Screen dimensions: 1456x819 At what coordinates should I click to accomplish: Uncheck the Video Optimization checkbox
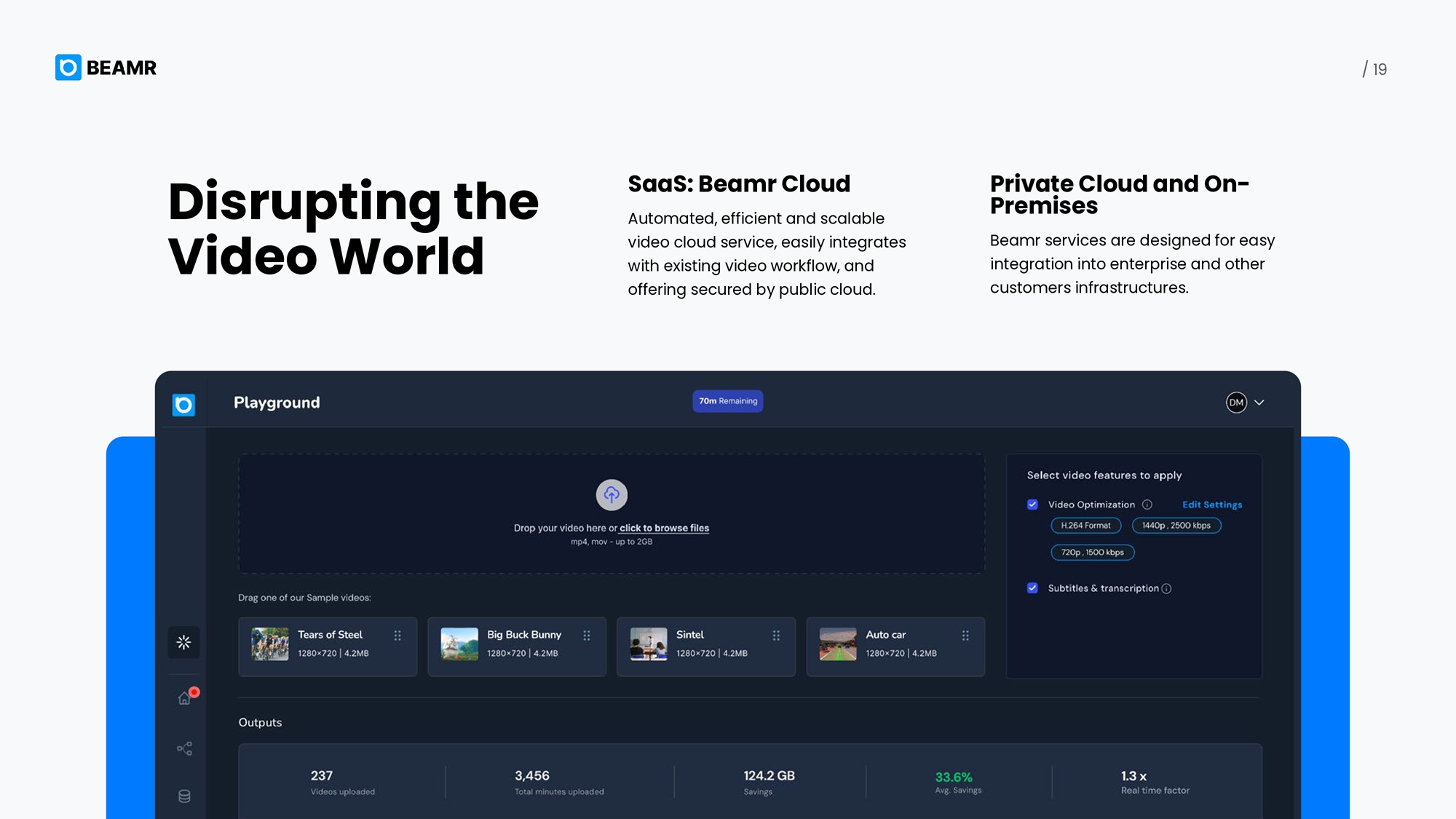(1032, 505)
